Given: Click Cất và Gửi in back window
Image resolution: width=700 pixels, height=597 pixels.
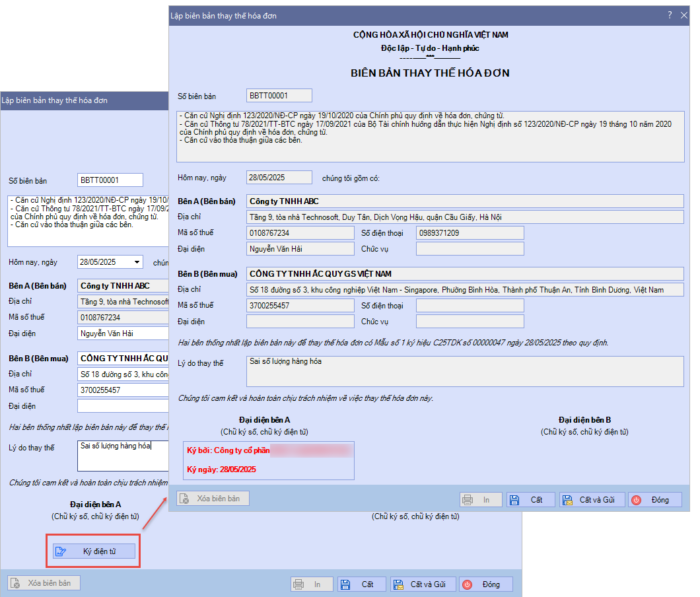Looking at the screenshot, I should pyautogui.click(x=420, y=583).
